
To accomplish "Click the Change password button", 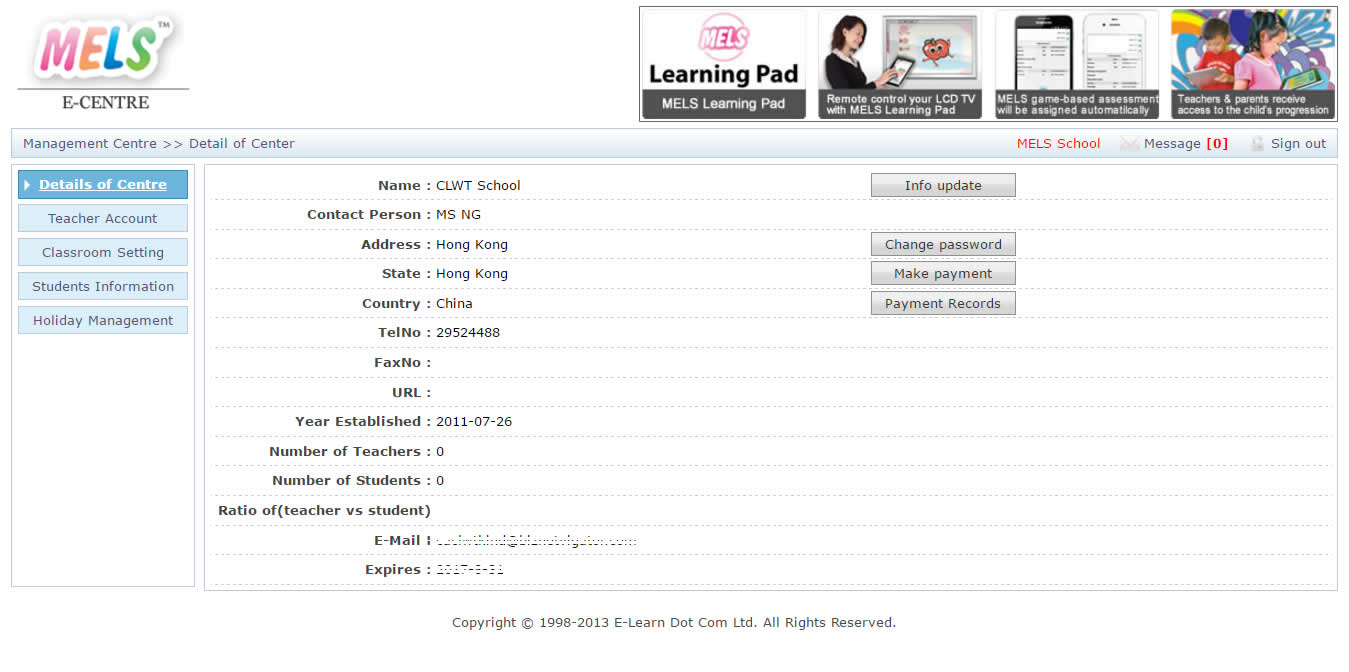I will click(x=943, y=245).
